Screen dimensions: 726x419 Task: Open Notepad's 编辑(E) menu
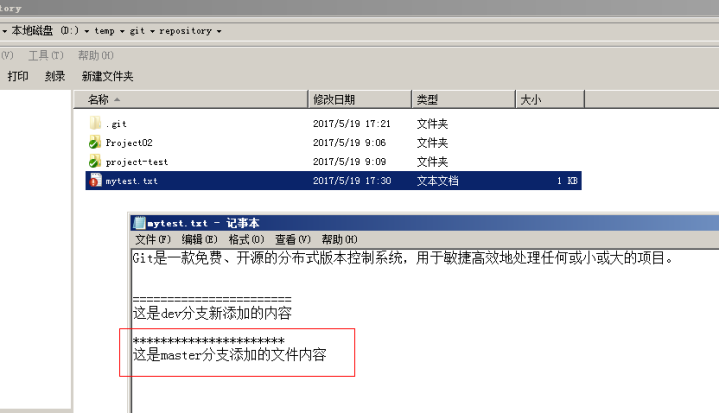tap(199, 239)
